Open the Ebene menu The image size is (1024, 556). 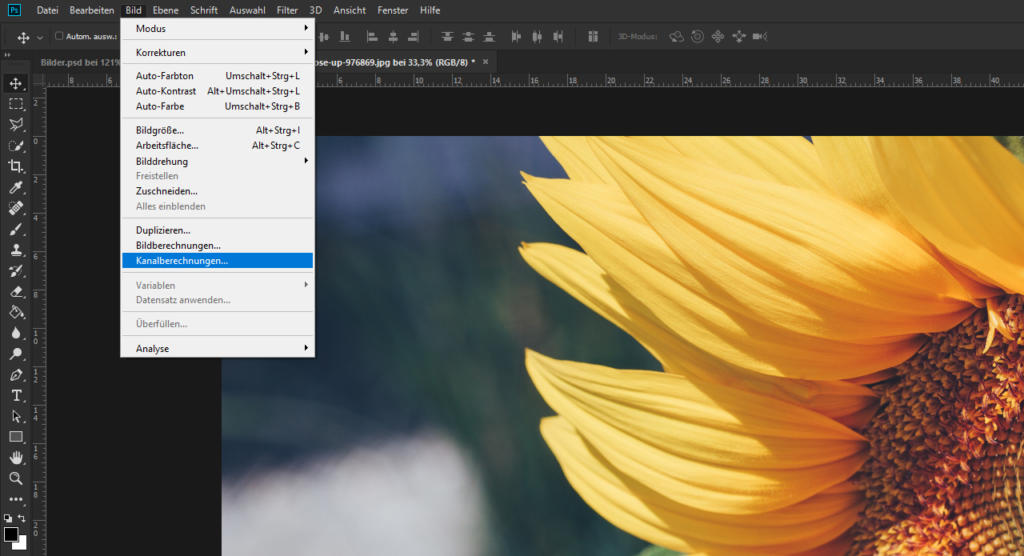[165, 10]
